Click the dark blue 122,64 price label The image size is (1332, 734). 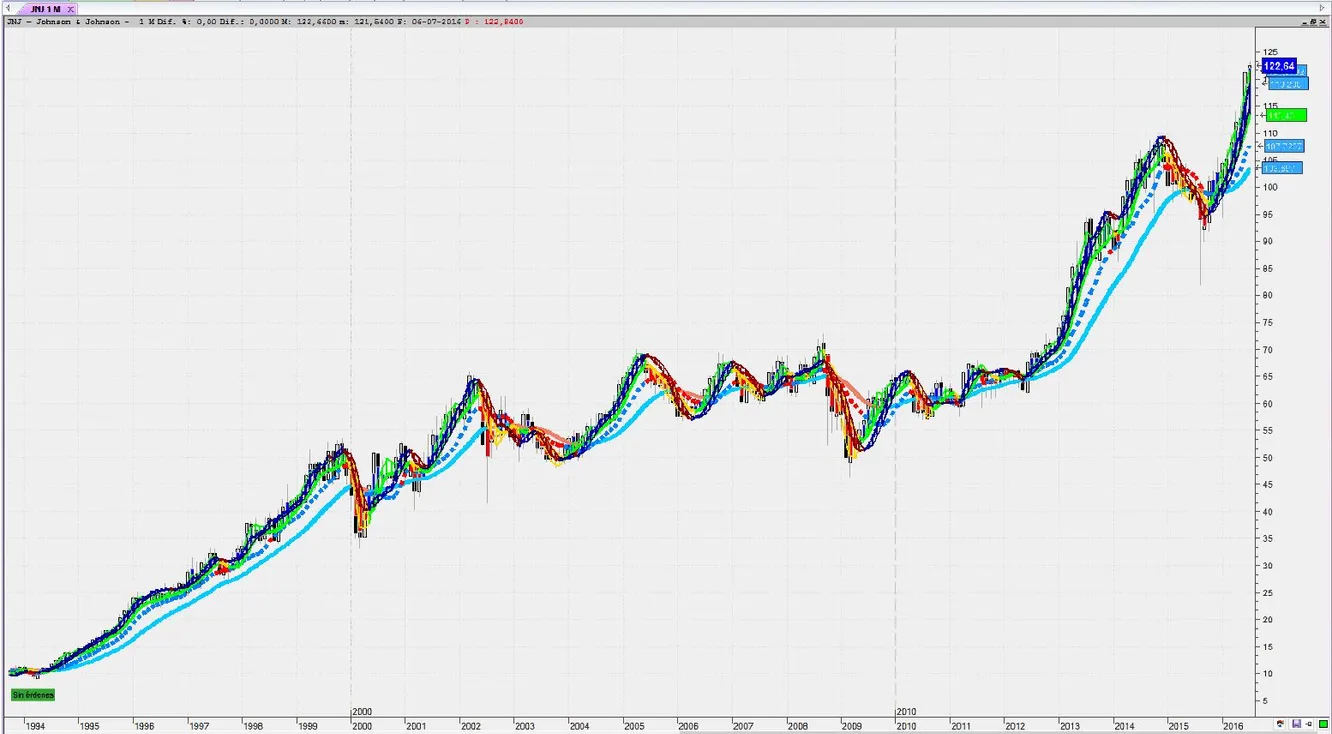point(1279,66)
